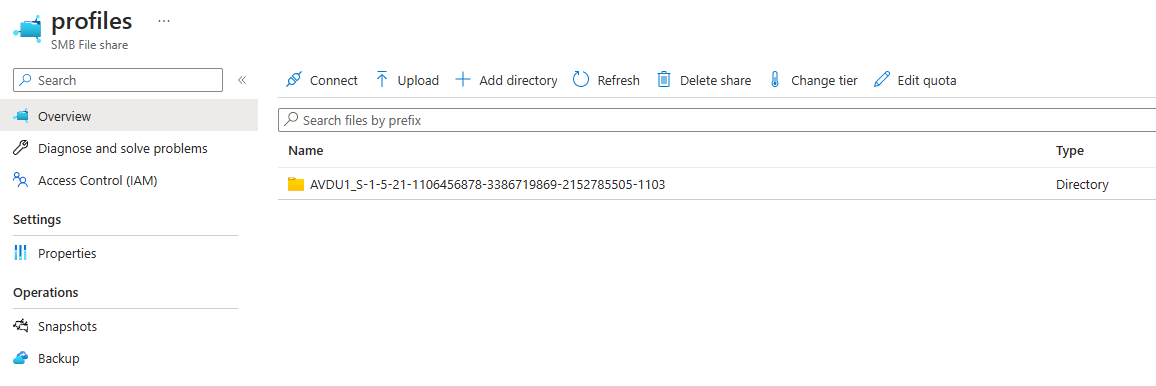
Task: Click the Edit quota pencil icon
Action: [881, 80]
